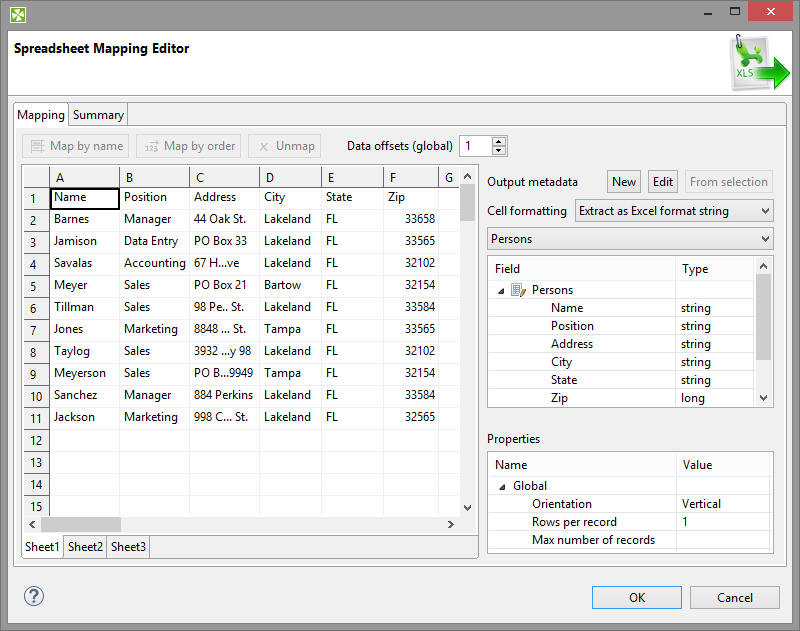
Task: Click Edit output metadata button
Action: coord(662,181)
